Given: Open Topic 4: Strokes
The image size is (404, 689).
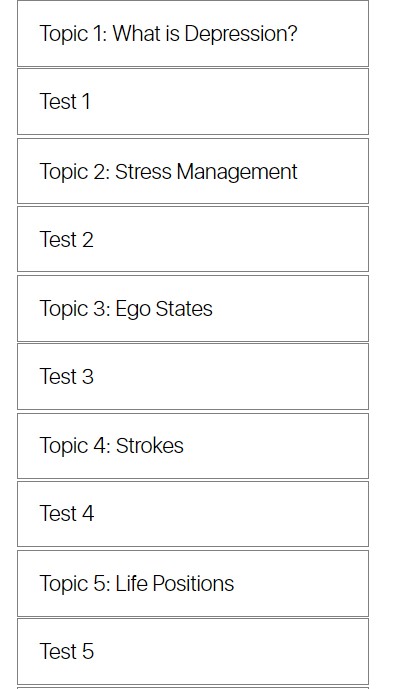Looking at the screenshot, I should click(193, 446).
